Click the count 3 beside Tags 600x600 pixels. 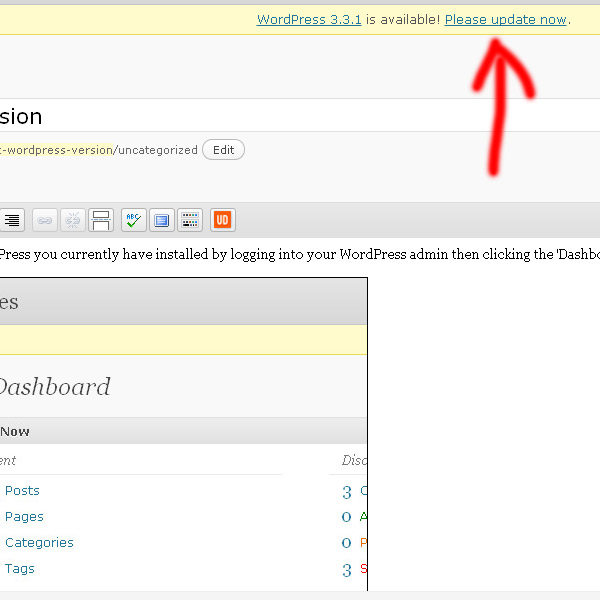tap(347, 570)
